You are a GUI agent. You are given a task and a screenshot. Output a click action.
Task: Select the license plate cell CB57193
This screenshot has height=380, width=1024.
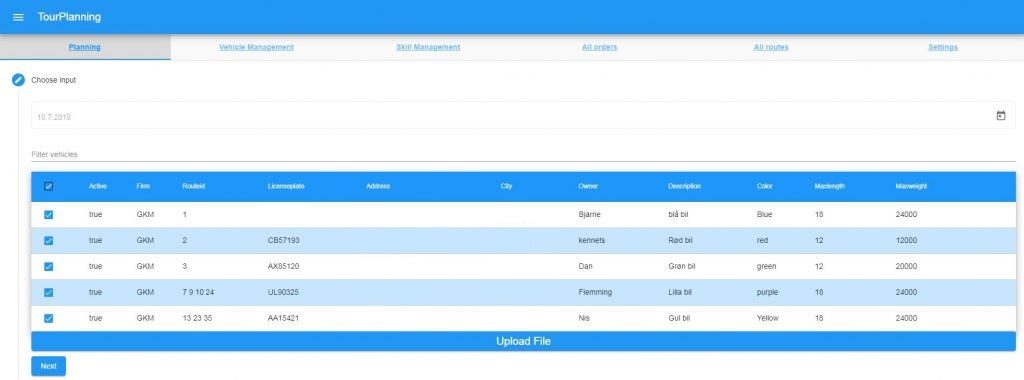[x=283, y=240]
